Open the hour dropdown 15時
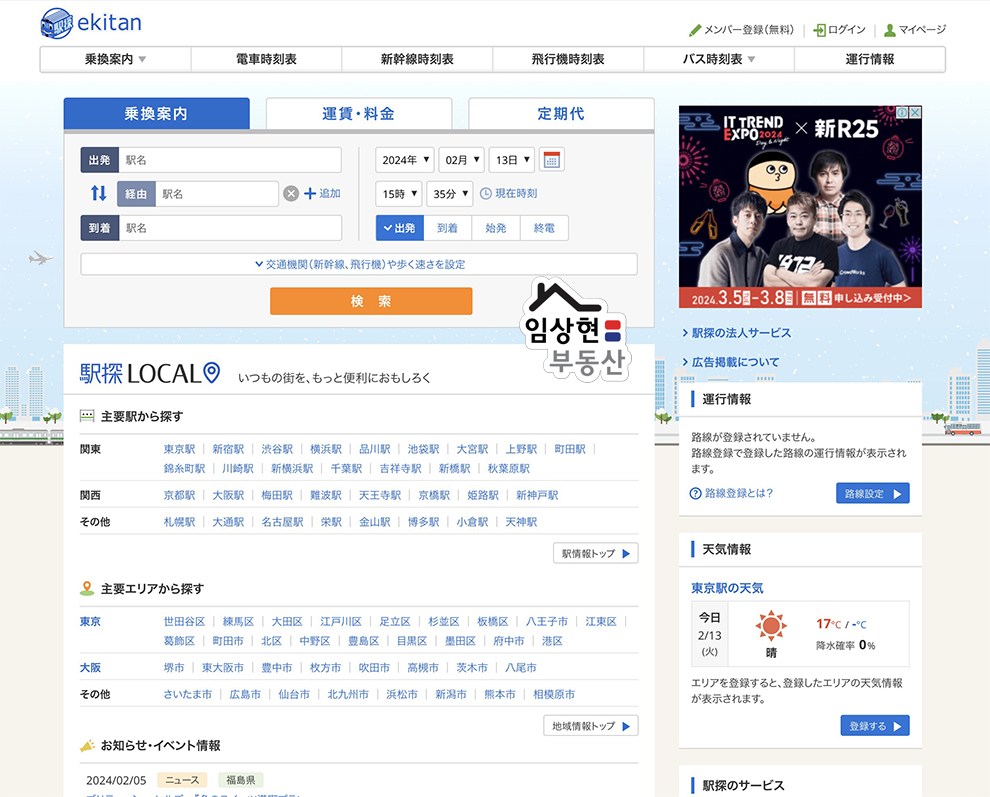Image resolution: width=990 pixels, height=797 pixels. coord(398,194)
